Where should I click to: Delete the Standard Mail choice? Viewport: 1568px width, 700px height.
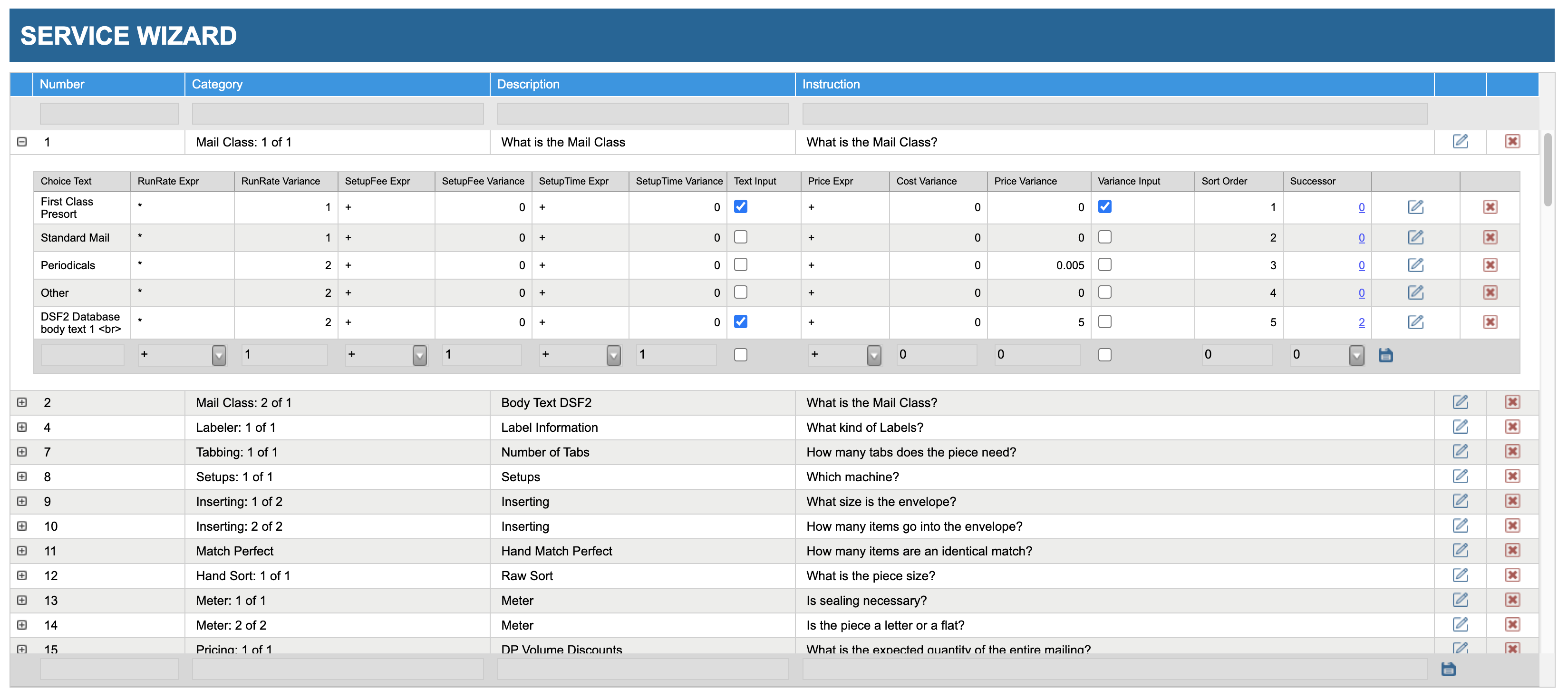(1490, 237)
